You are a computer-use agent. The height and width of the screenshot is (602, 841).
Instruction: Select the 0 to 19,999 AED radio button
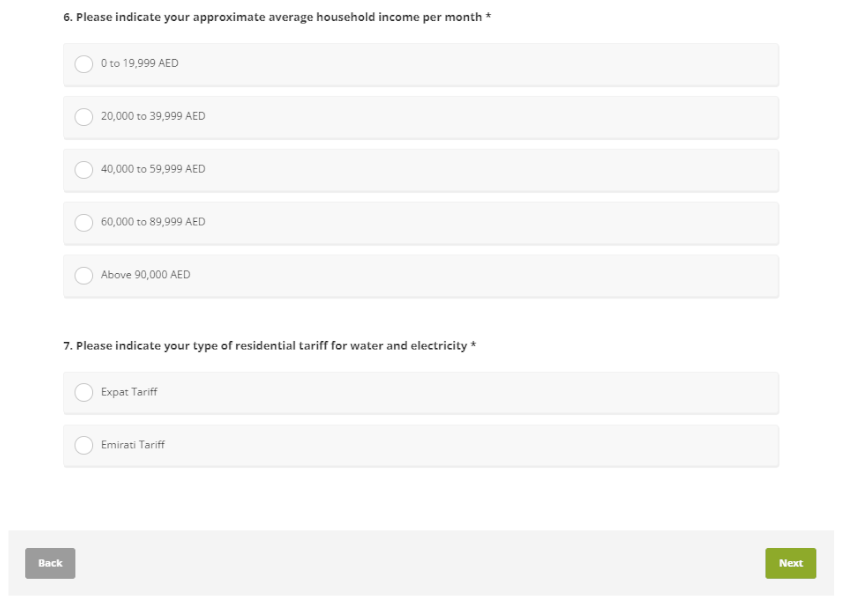pyautogui.click(x=84, y=64)
